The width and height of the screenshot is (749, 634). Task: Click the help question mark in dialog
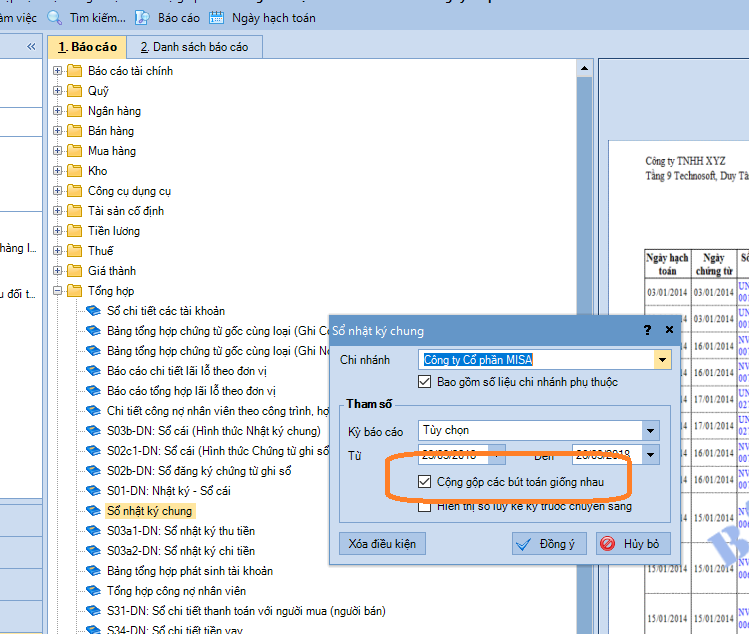coord(646,329)
